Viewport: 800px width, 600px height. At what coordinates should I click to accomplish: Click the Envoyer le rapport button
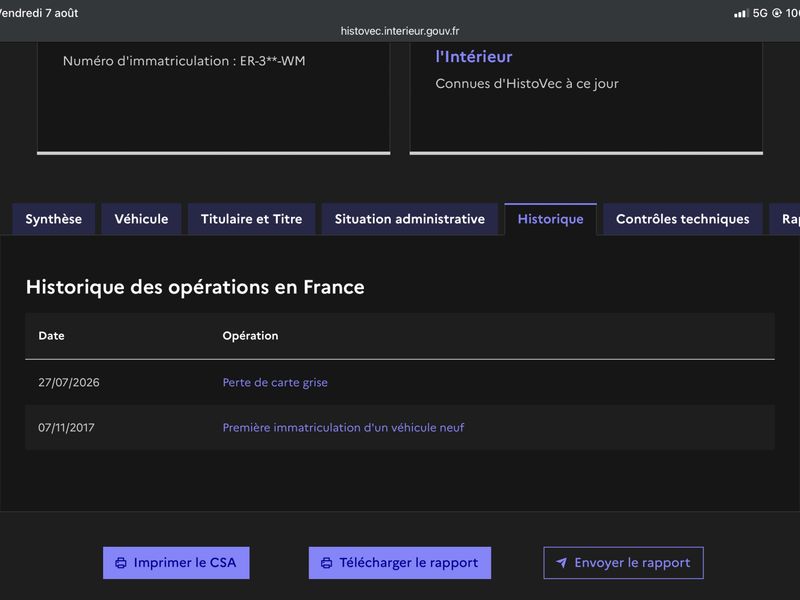click(623, 563)
